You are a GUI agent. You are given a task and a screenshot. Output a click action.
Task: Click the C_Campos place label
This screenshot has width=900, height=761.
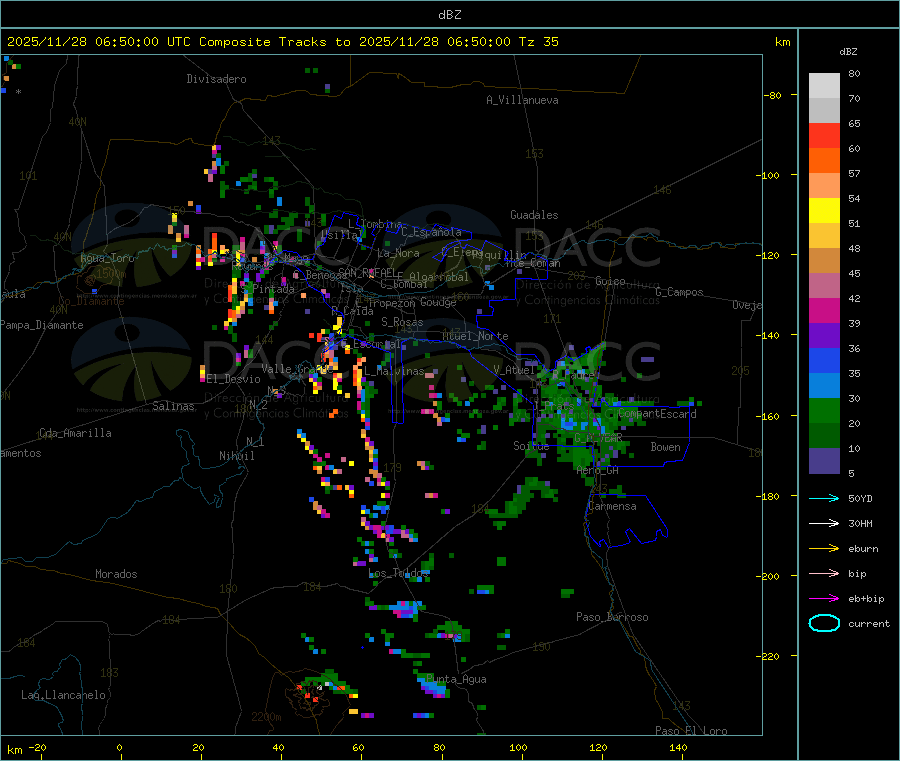680,292
